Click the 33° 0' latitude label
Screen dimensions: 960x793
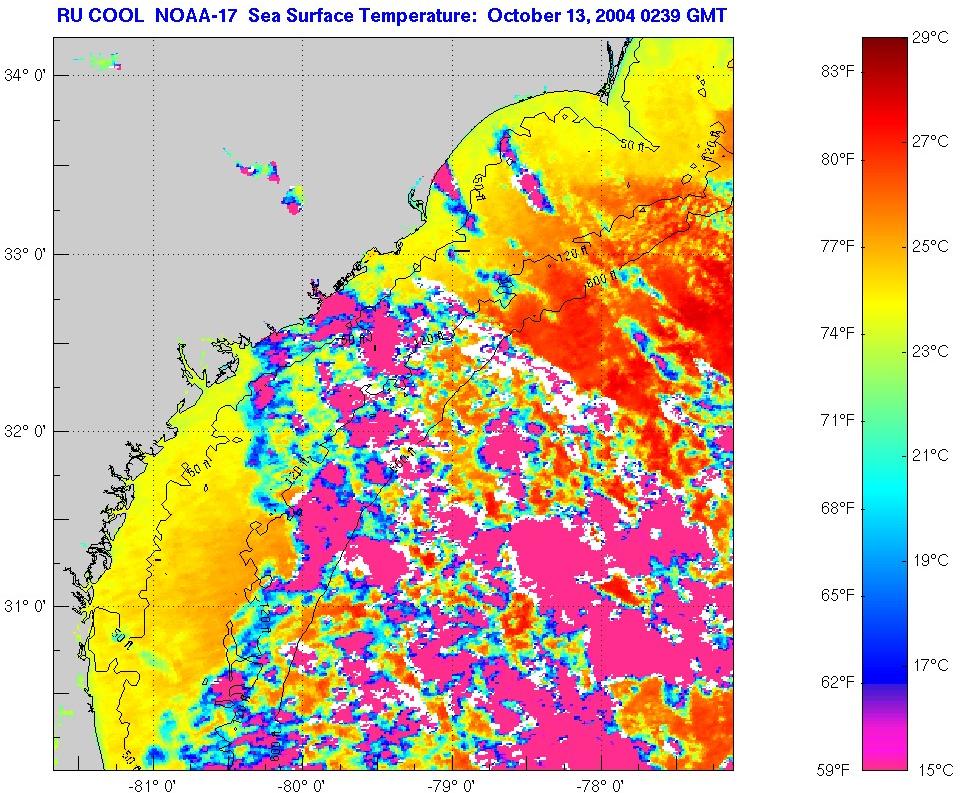coord(25,254)
